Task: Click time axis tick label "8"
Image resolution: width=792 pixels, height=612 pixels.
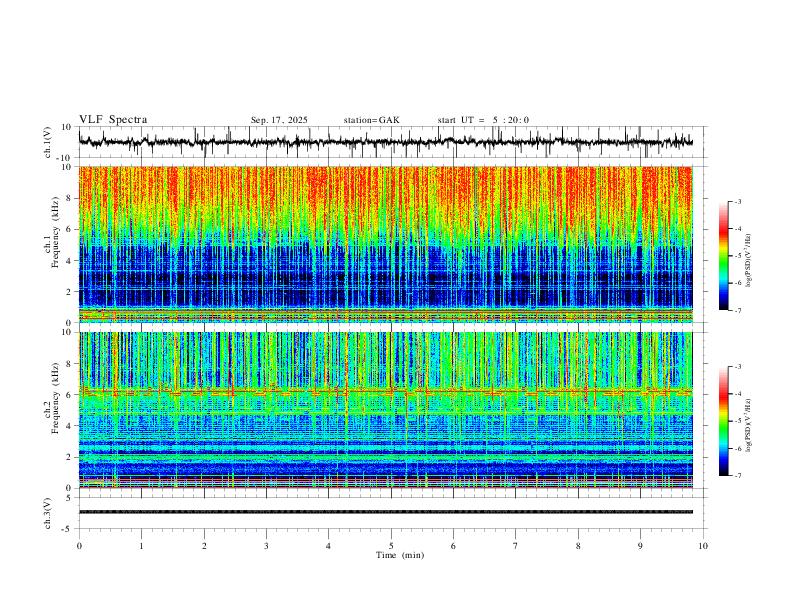Action: pos(578,546)
